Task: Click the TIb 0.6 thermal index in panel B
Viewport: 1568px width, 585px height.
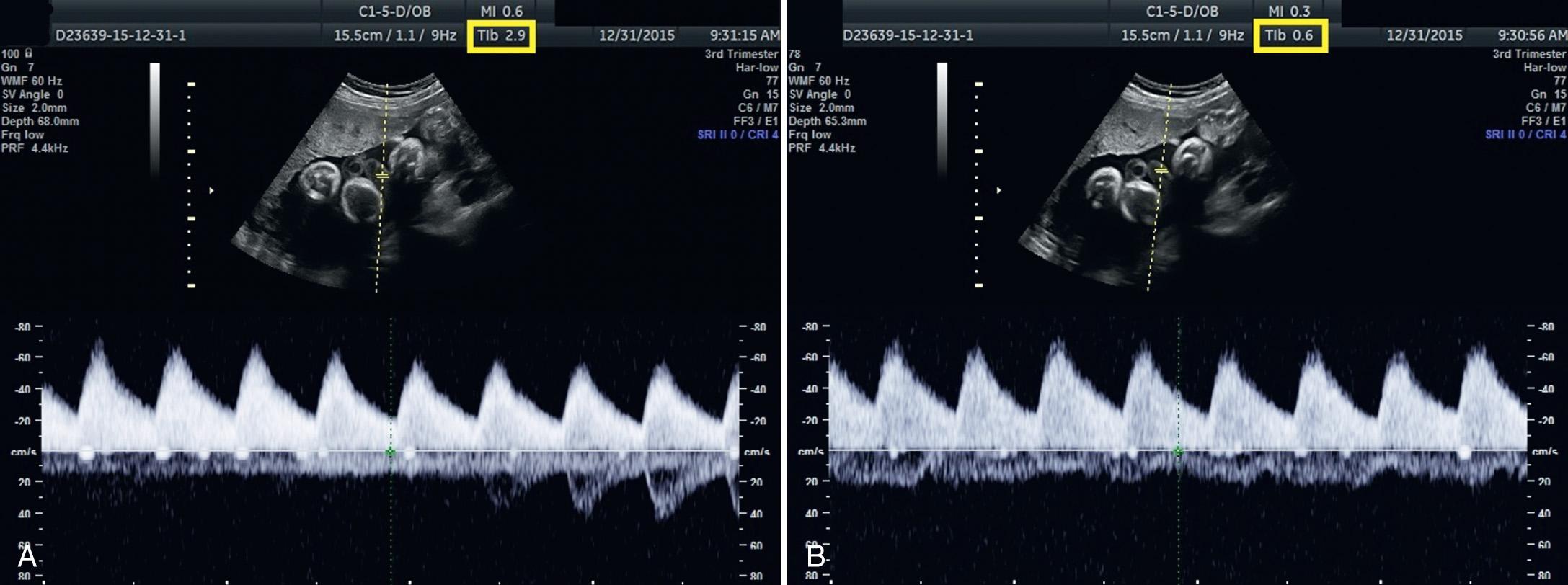Action: pos(1289,35)
